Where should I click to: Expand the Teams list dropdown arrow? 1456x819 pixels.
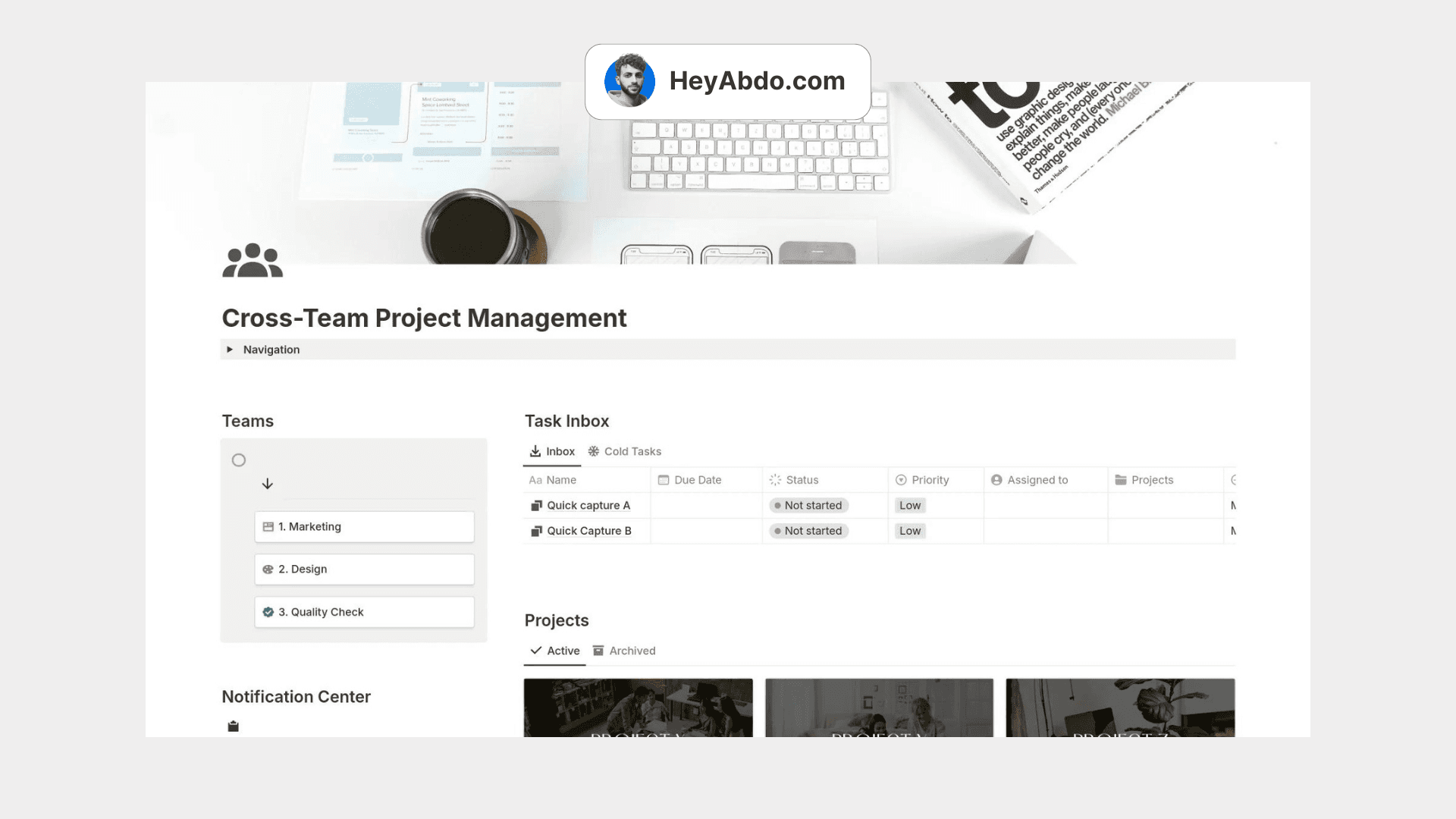(266, 484)
